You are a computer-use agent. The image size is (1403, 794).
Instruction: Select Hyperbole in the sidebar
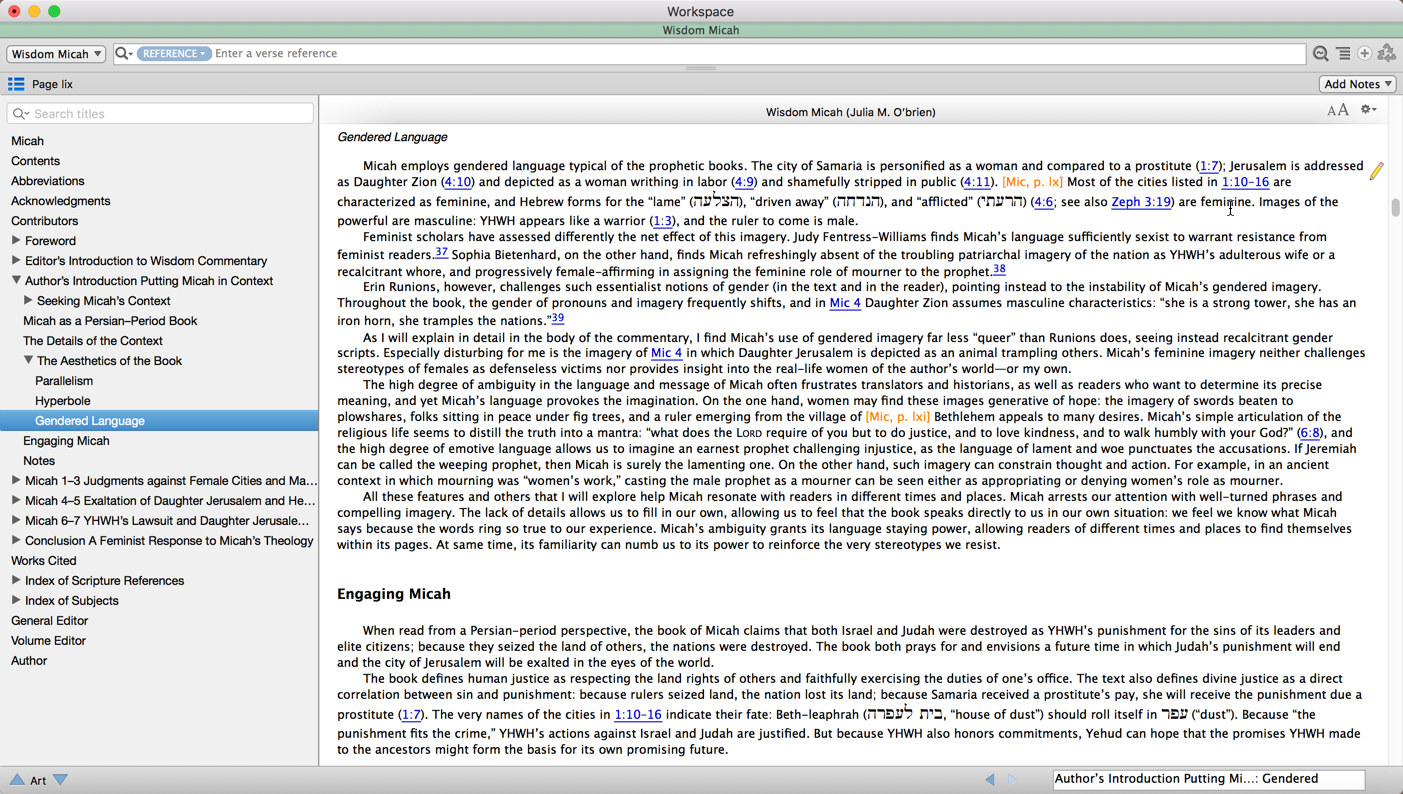tap(62, 401)
